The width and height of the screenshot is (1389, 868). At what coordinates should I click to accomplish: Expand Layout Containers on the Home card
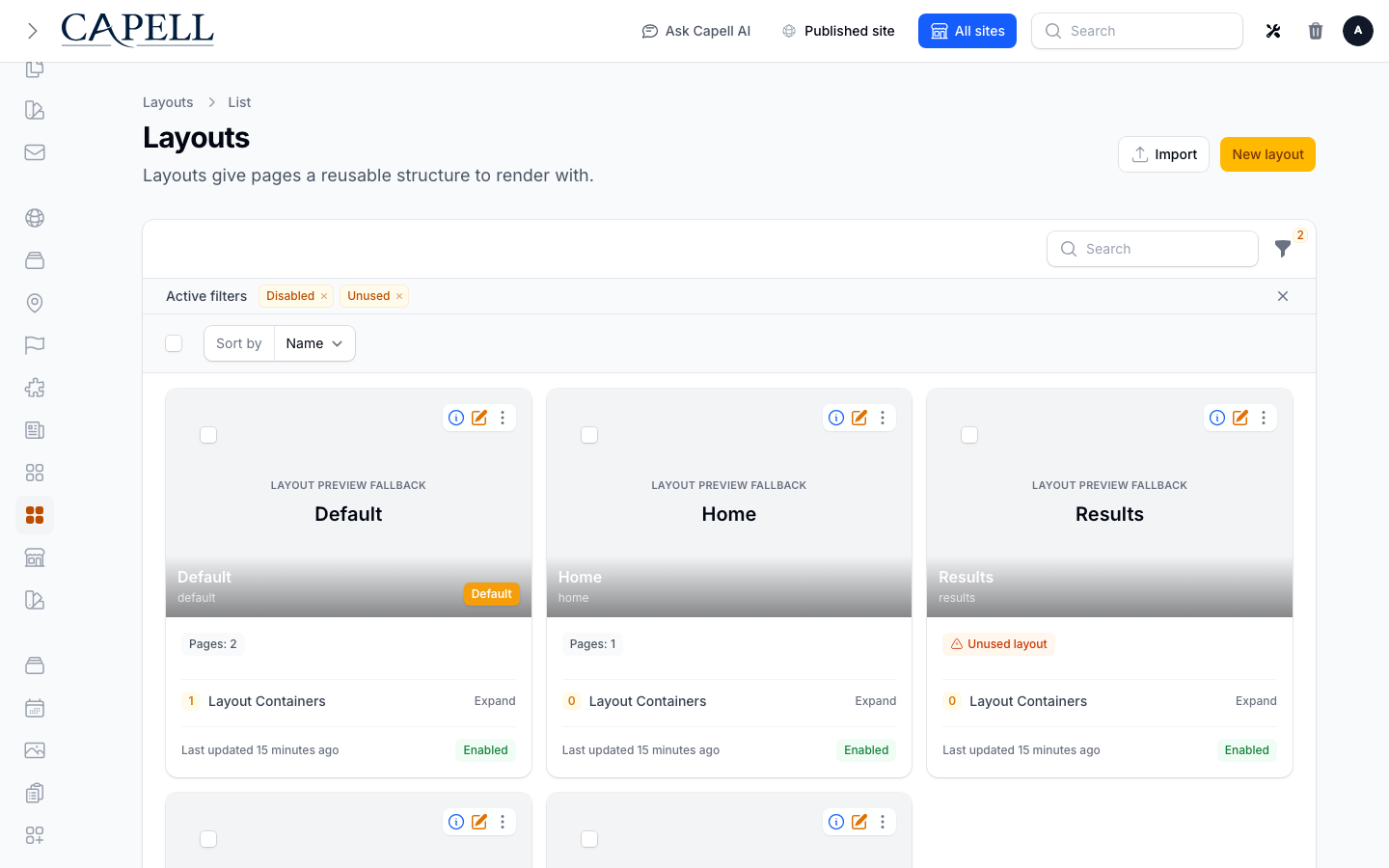875,701
